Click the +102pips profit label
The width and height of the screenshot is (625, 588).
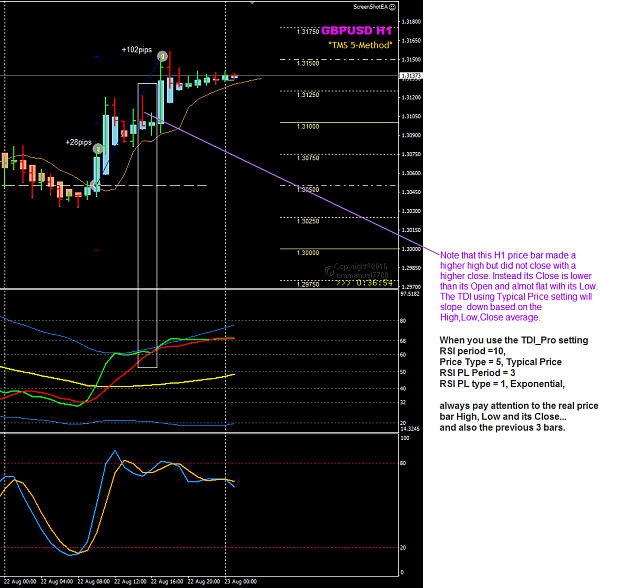[x=137, y=50]
